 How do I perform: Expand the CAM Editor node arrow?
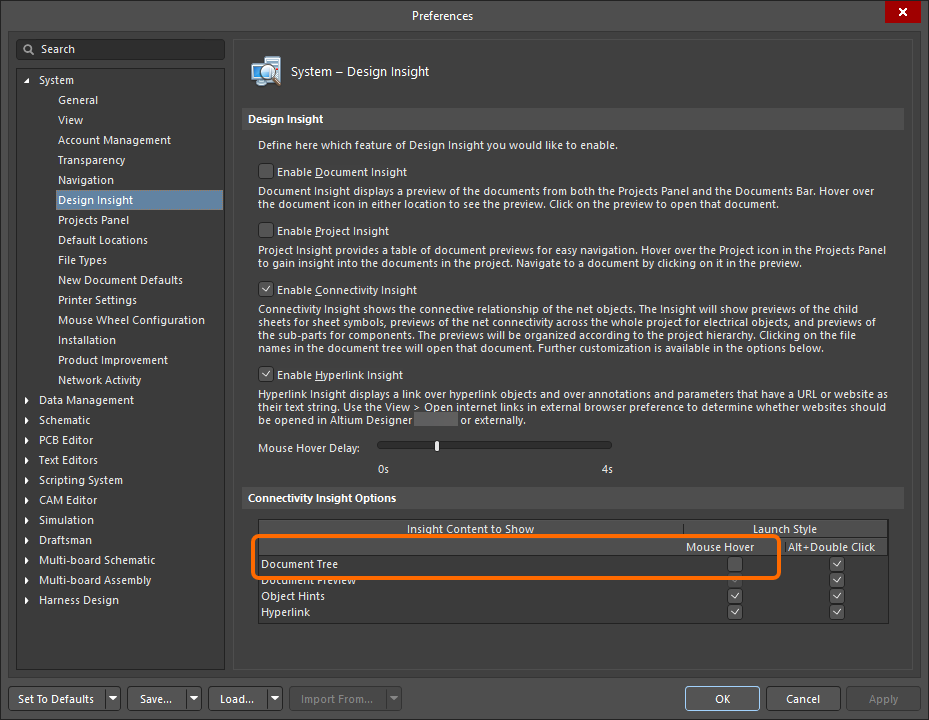click(27, 501)
